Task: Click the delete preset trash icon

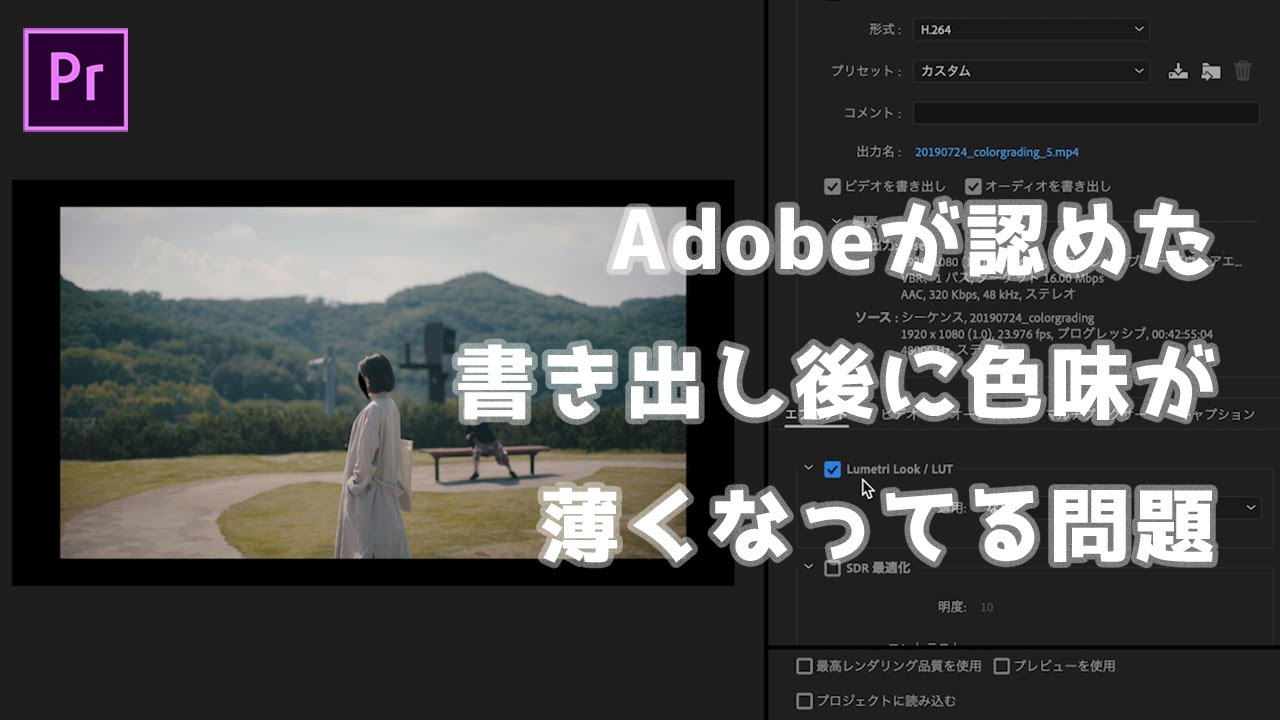Action: [x=1243, y=71]
